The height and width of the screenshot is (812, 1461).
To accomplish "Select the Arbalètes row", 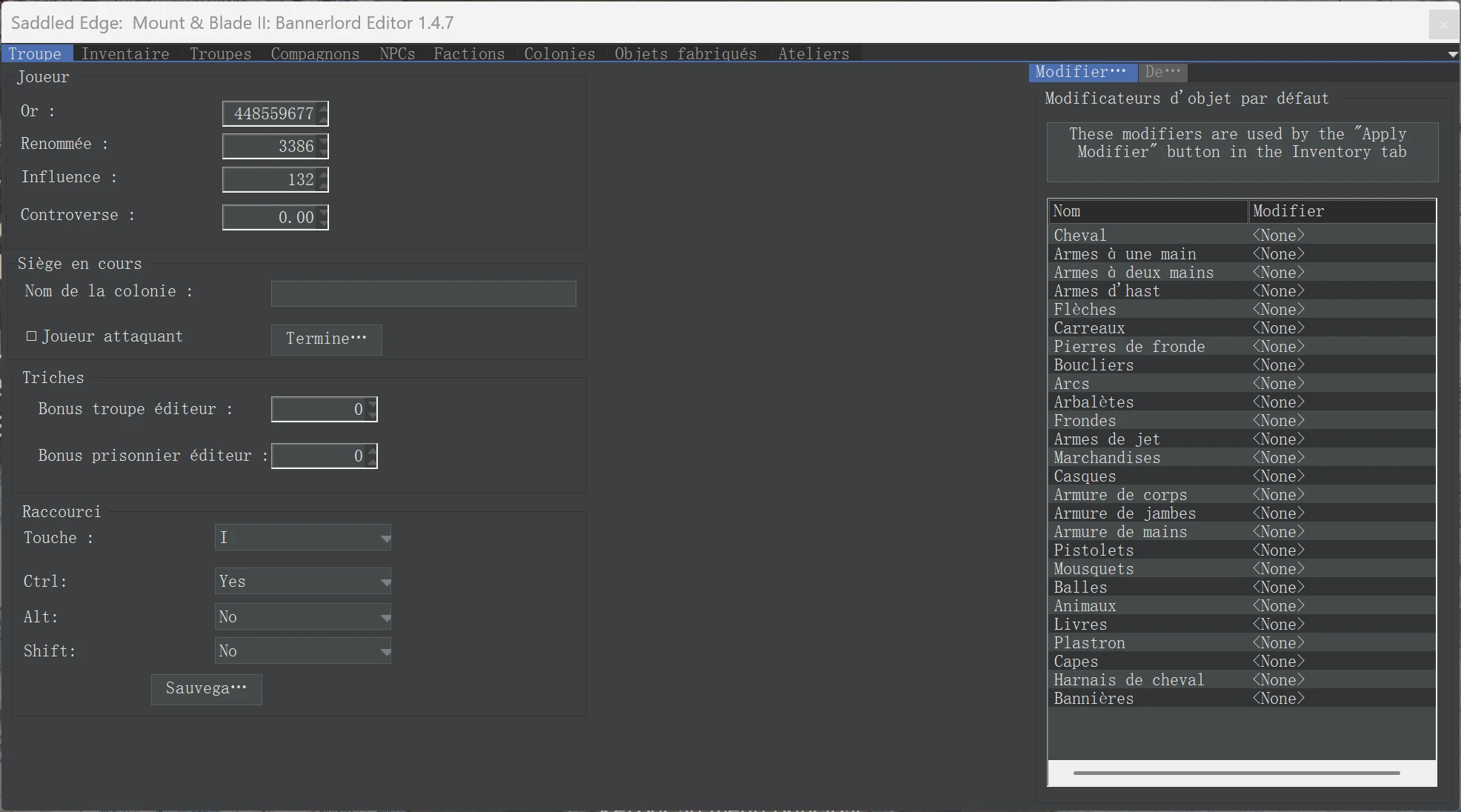I will tap(1242, 402).
